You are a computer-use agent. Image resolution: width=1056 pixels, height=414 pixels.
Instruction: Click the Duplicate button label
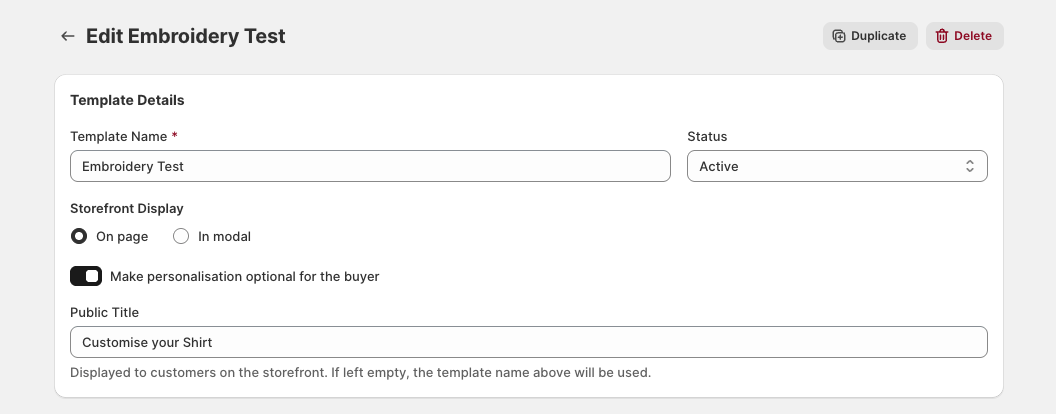point(878,36)
